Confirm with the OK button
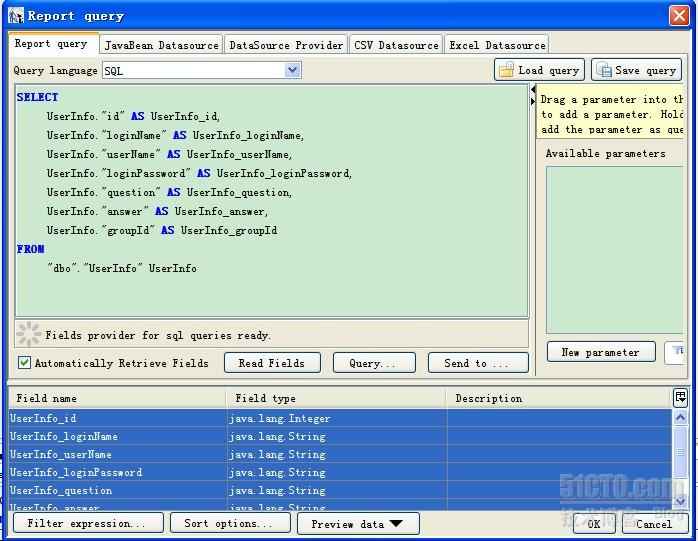This screenshot has height=541, width=698. coord(594,524)
